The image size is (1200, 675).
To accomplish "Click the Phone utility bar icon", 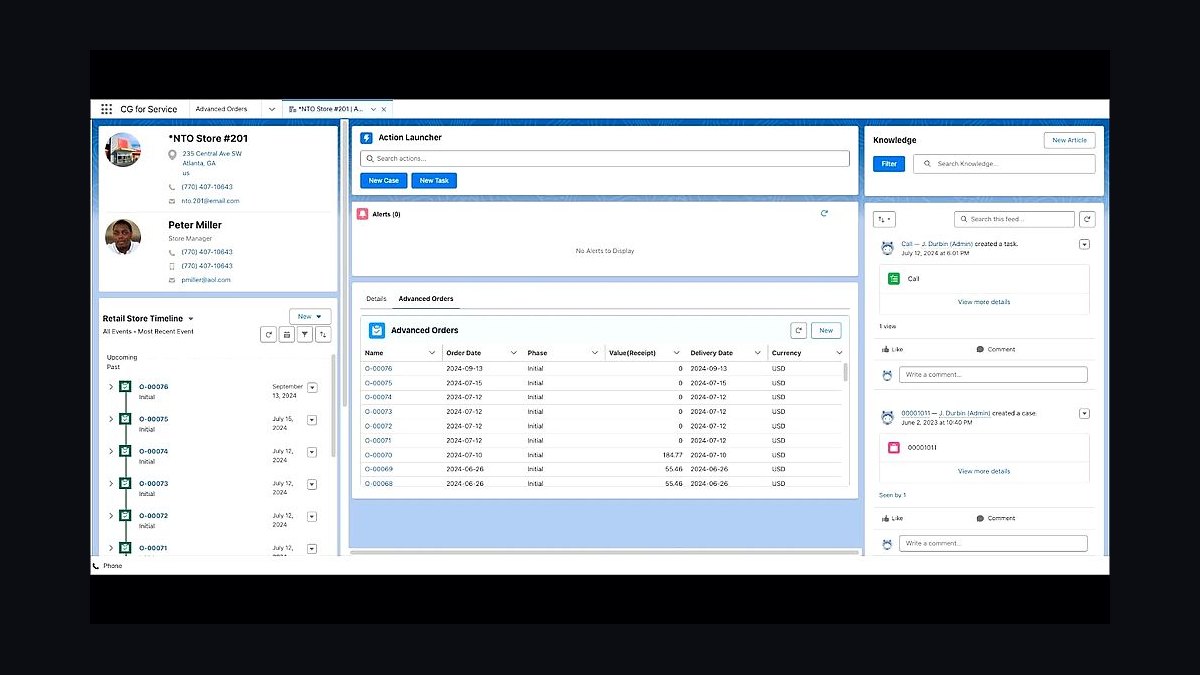I will tap(96, 566).
